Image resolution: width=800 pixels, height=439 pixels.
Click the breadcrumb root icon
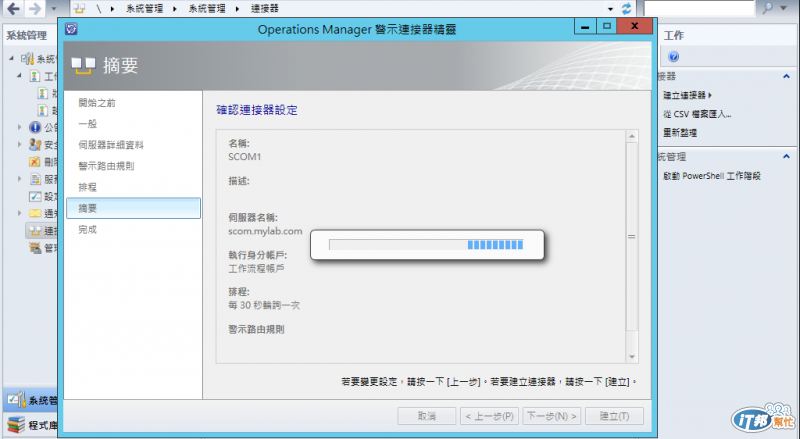click(x=79, y=9)
